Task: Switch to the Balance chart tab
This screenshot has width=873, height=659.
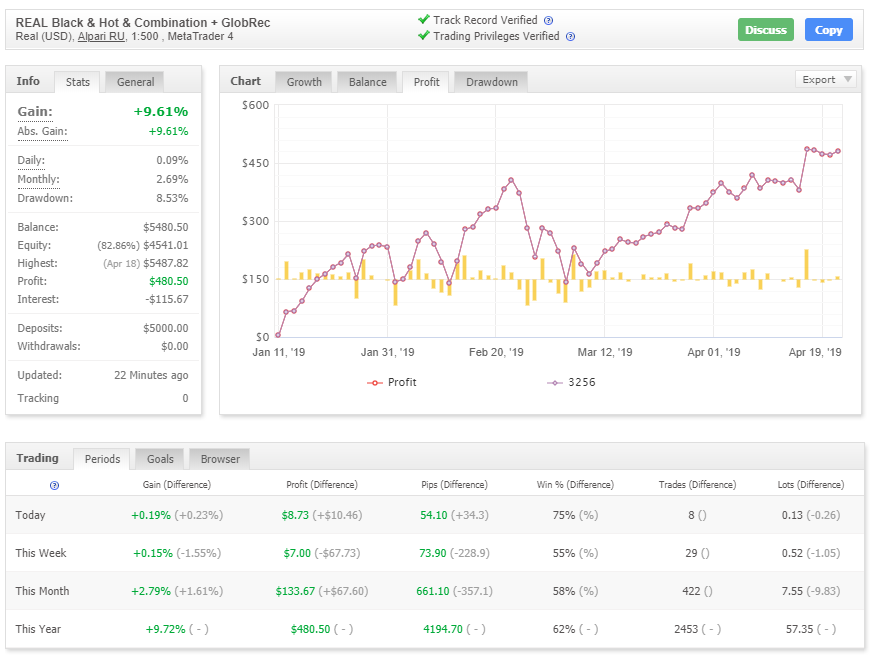Action: click(x=367, y=82)
